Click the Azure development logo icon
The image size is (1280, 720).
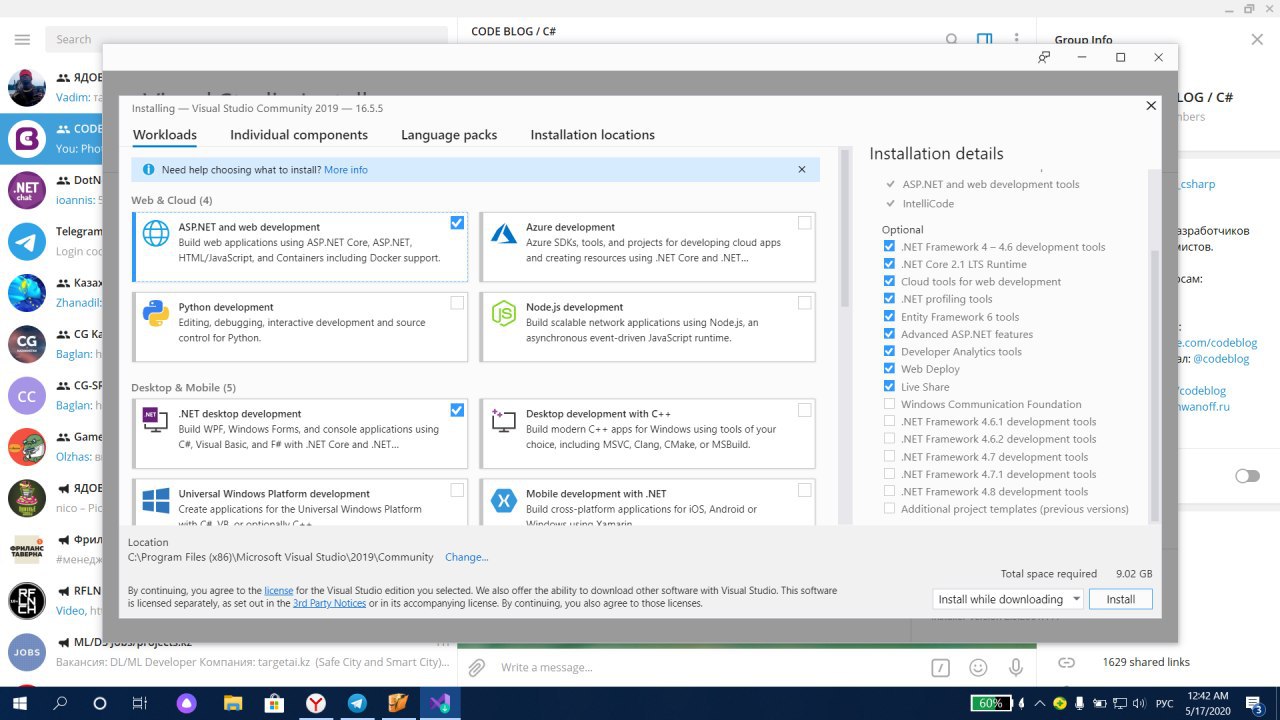coord(503,233)
